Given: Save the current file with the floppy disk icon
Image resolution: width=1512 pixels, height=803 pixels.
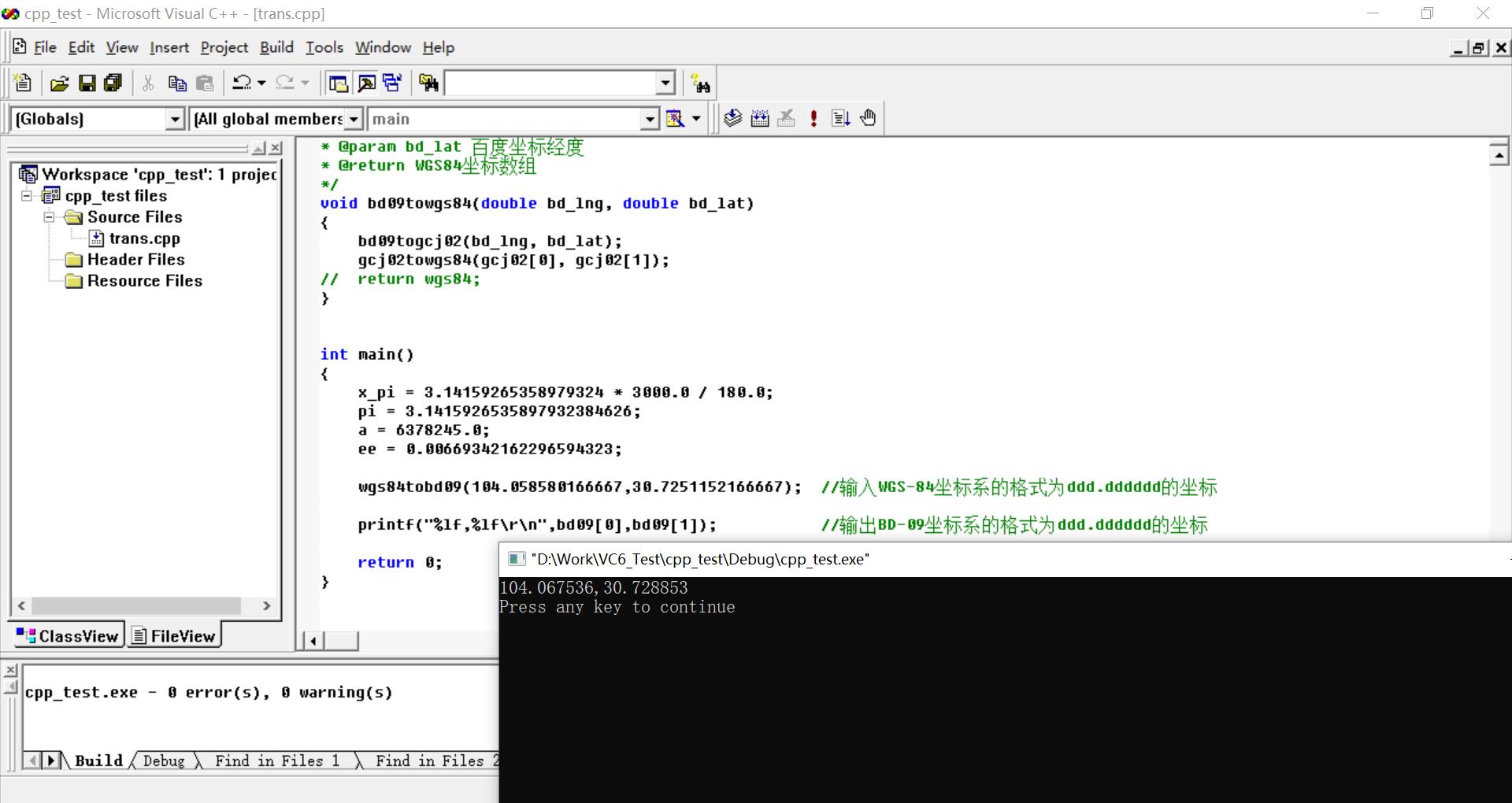Looking at the screenshot, I should point(87,83).
